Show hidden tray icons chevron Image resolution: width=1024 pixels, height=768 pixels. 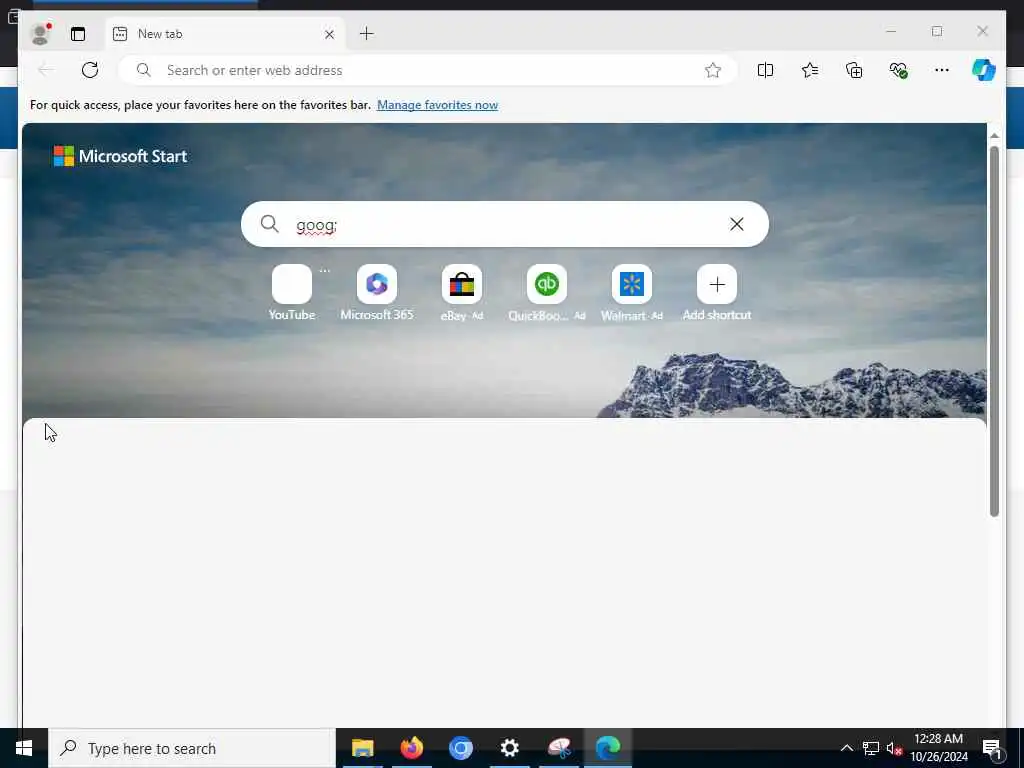pyautogui.click(x=846, y=748)
